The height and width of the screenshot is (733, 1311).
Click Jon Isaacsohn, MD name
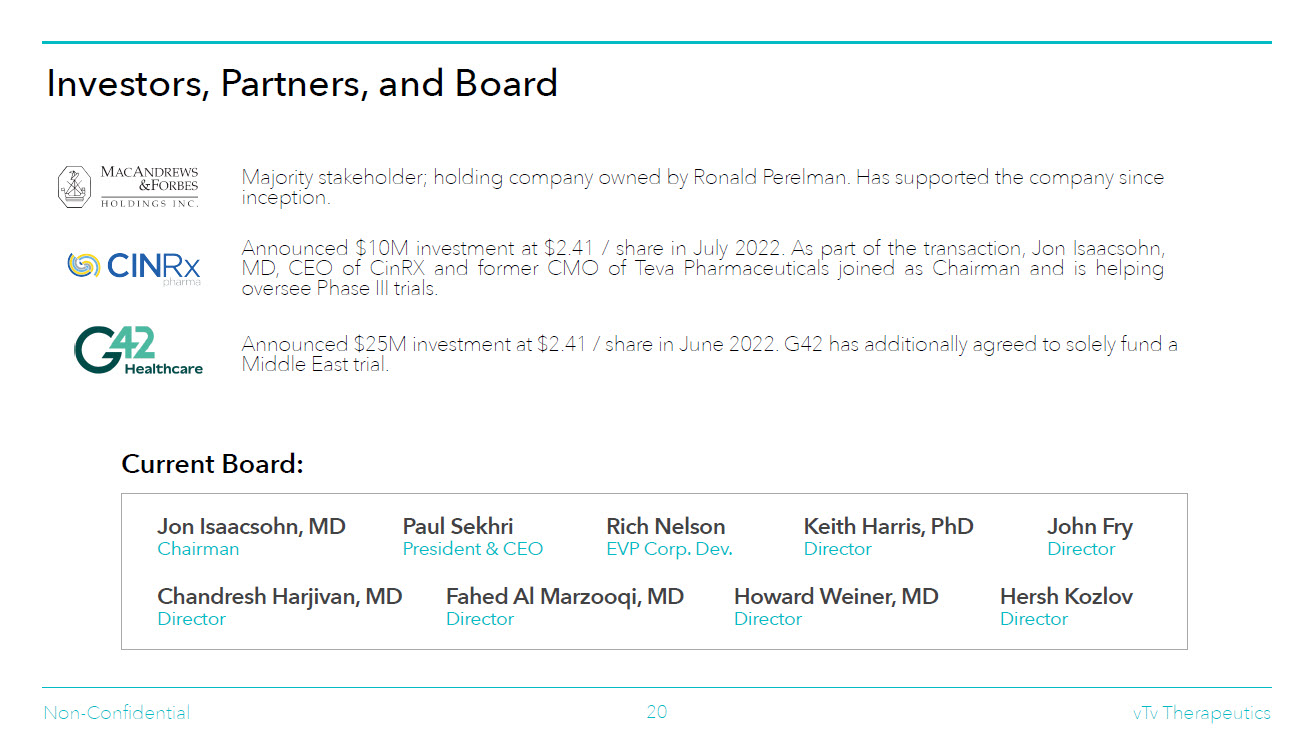tap(251, 527)
